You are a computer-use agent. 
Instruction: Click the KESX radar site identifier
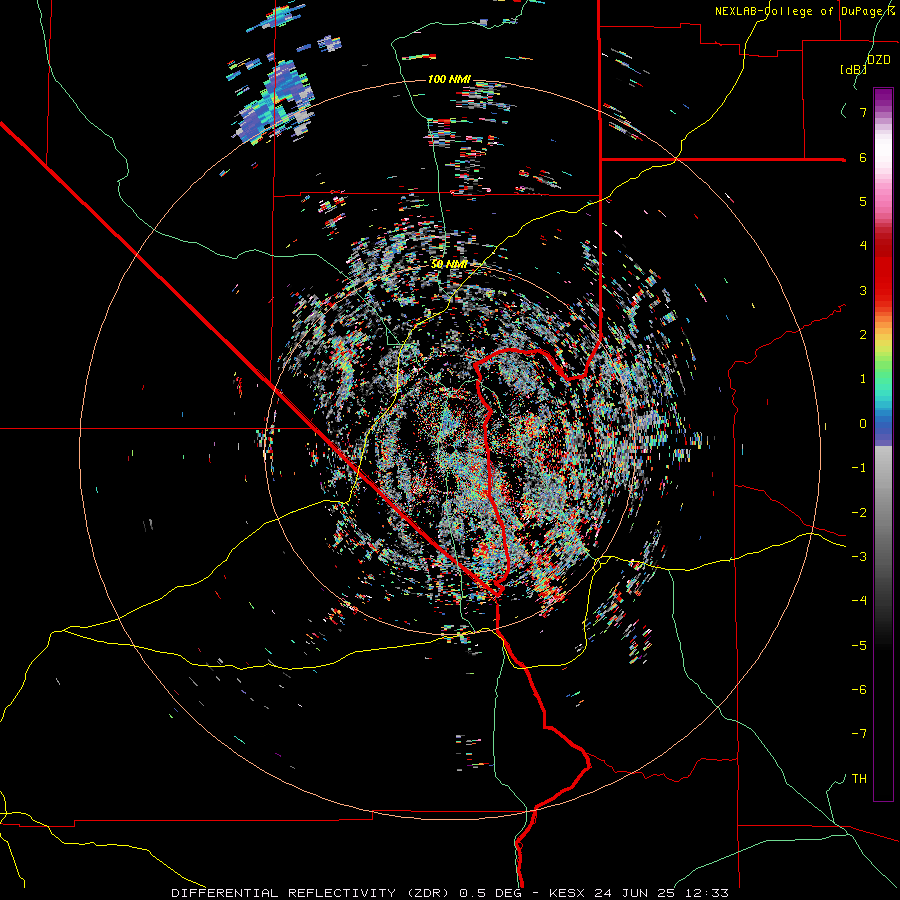[568, 893]
